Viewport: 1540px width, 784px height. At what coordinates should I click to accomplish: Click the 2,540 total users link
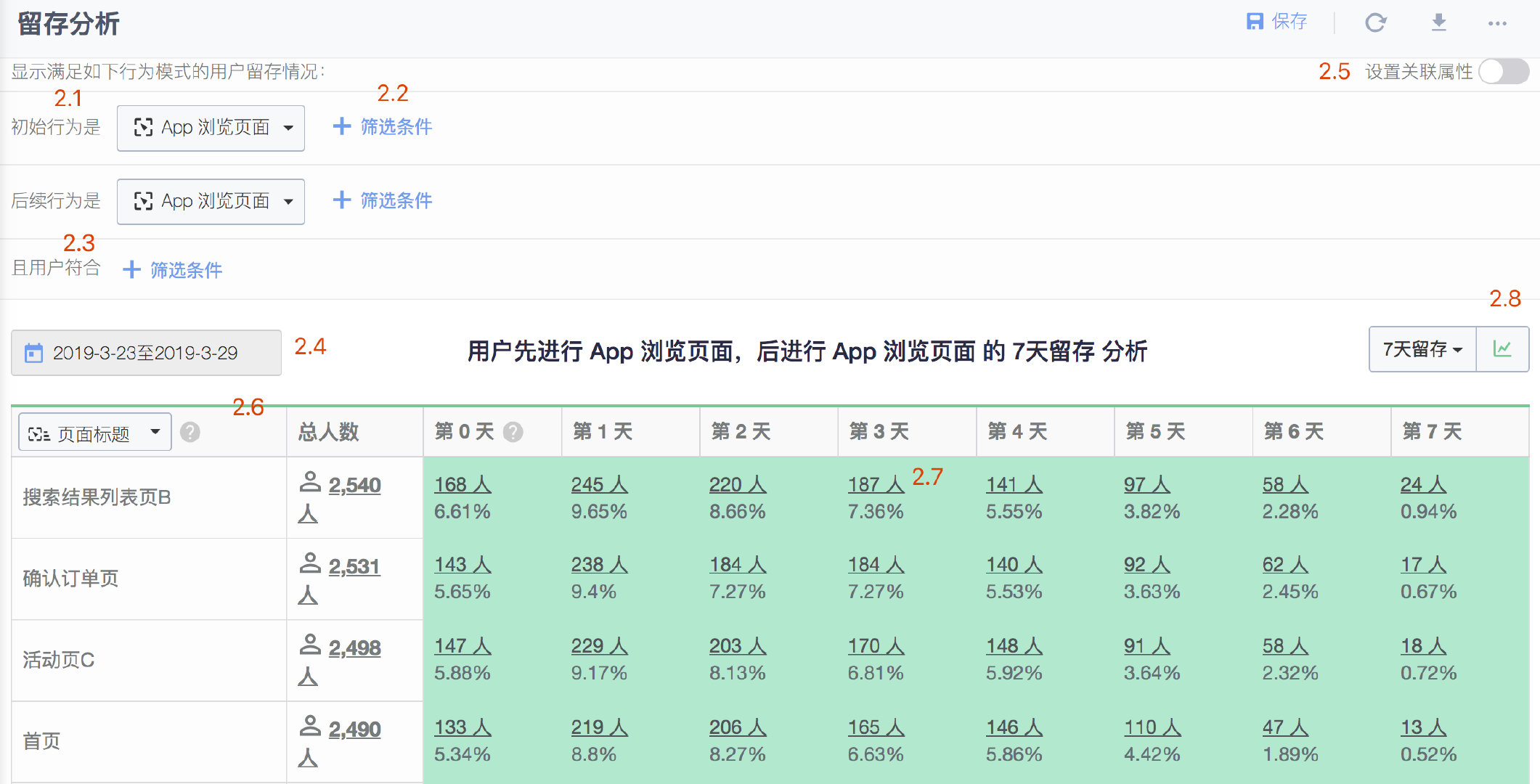pos(354,485)
